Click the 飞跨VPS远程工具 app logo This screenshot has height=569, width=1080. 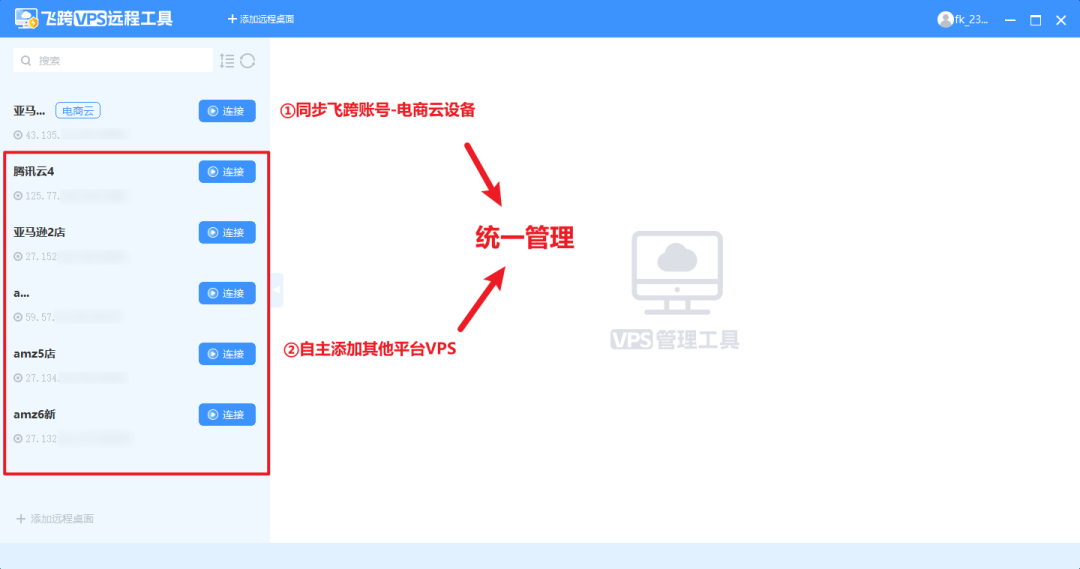click(94, 19)
